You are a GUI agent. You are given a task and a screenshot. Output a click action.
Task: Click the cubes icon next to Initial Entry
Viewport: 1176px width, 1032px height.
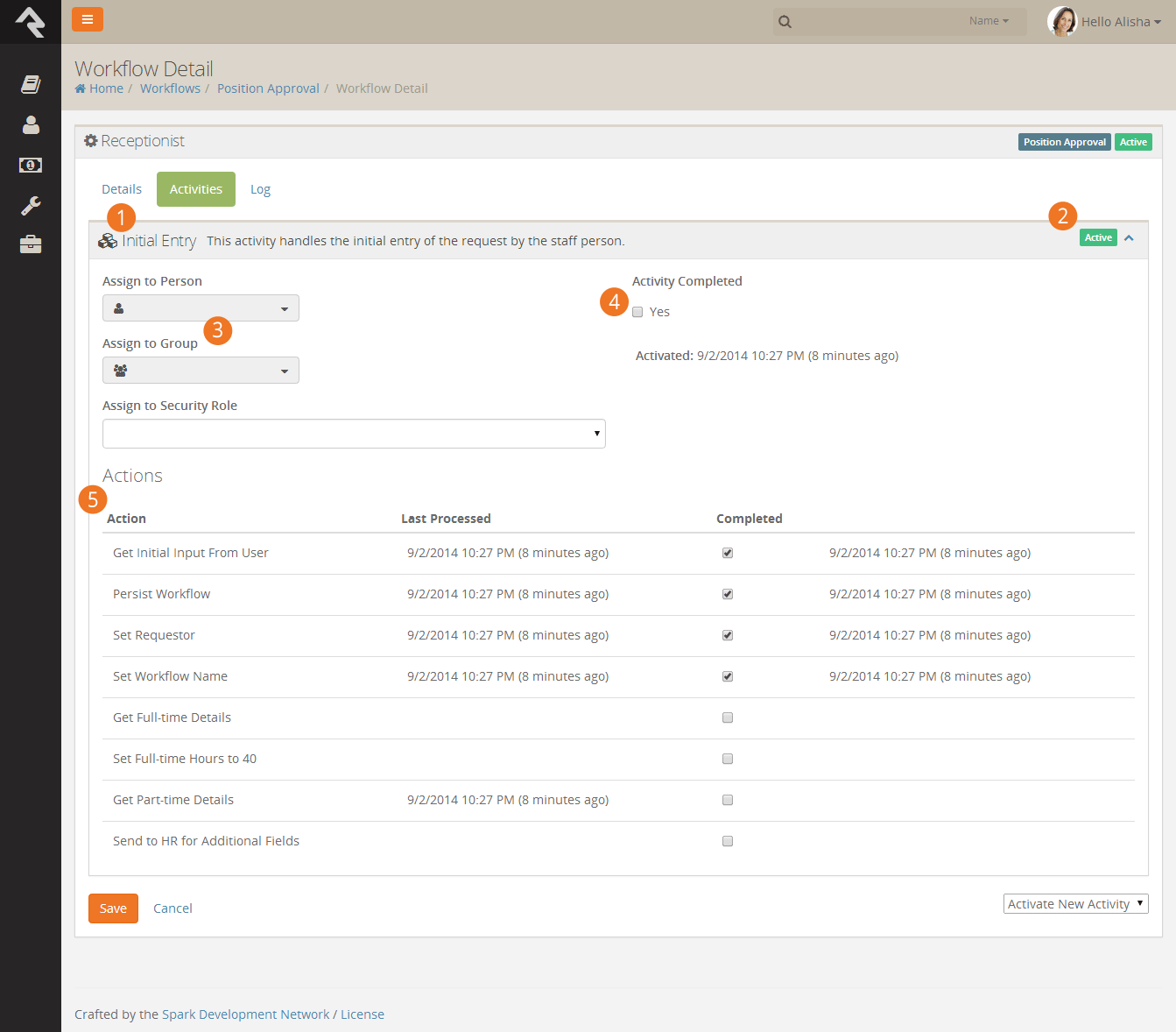(108, 241)
